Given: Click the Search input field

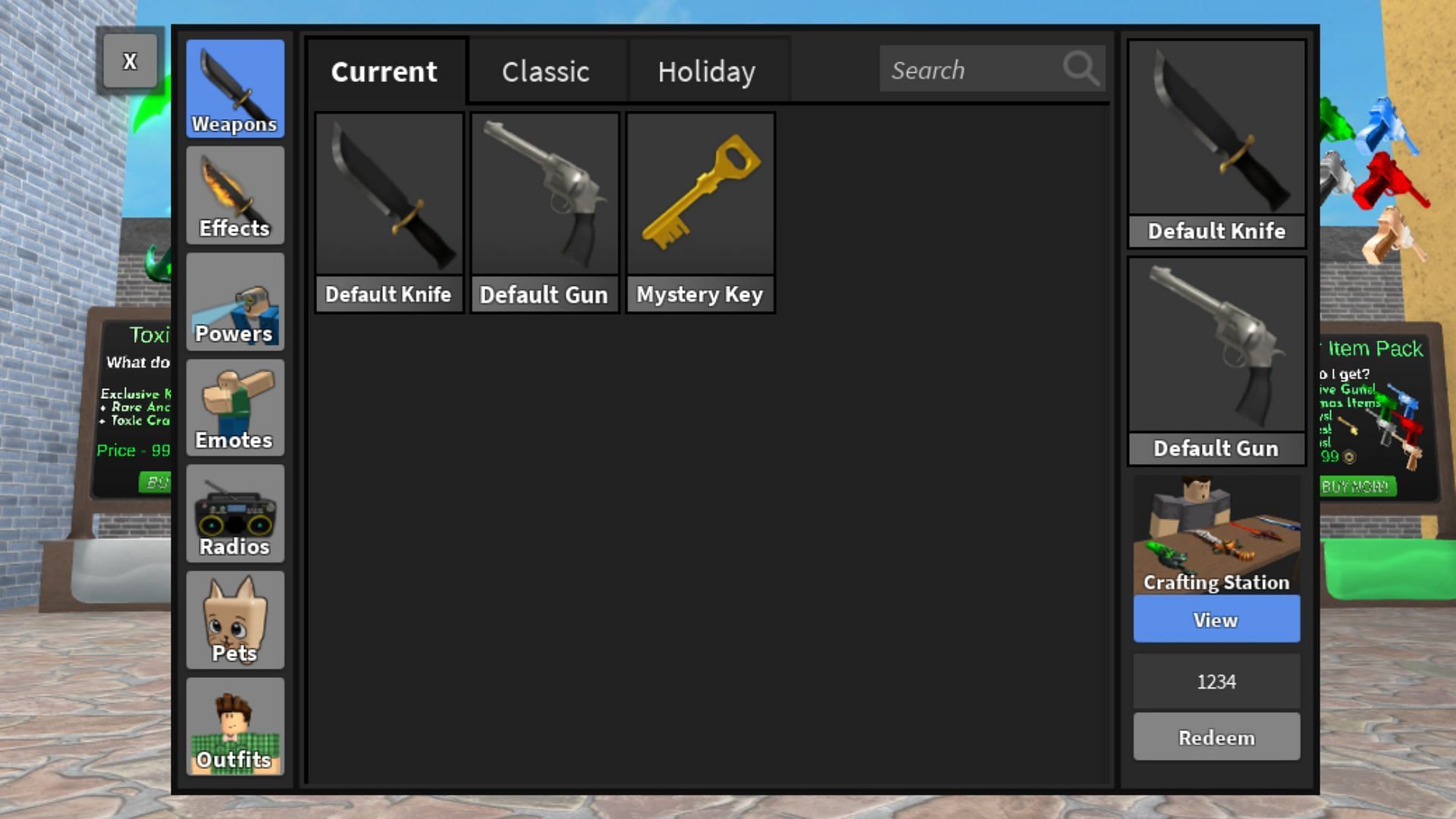Looking at the screenshot, I should (x=991, y=69).
